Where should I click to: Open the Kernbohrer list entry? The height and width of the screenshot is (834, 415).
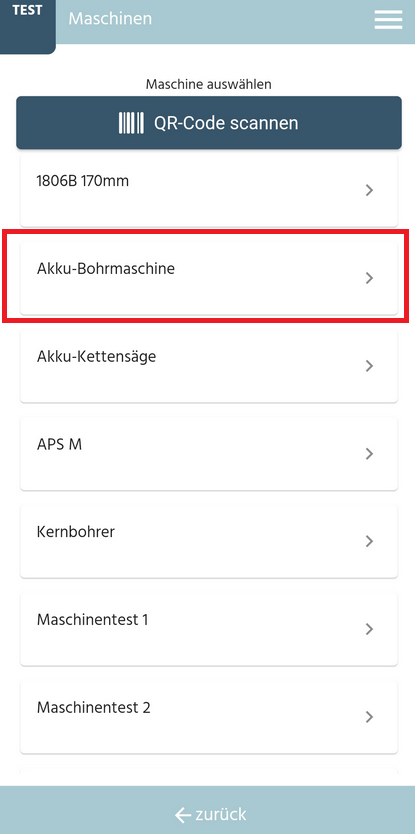(x=209, y=541)
